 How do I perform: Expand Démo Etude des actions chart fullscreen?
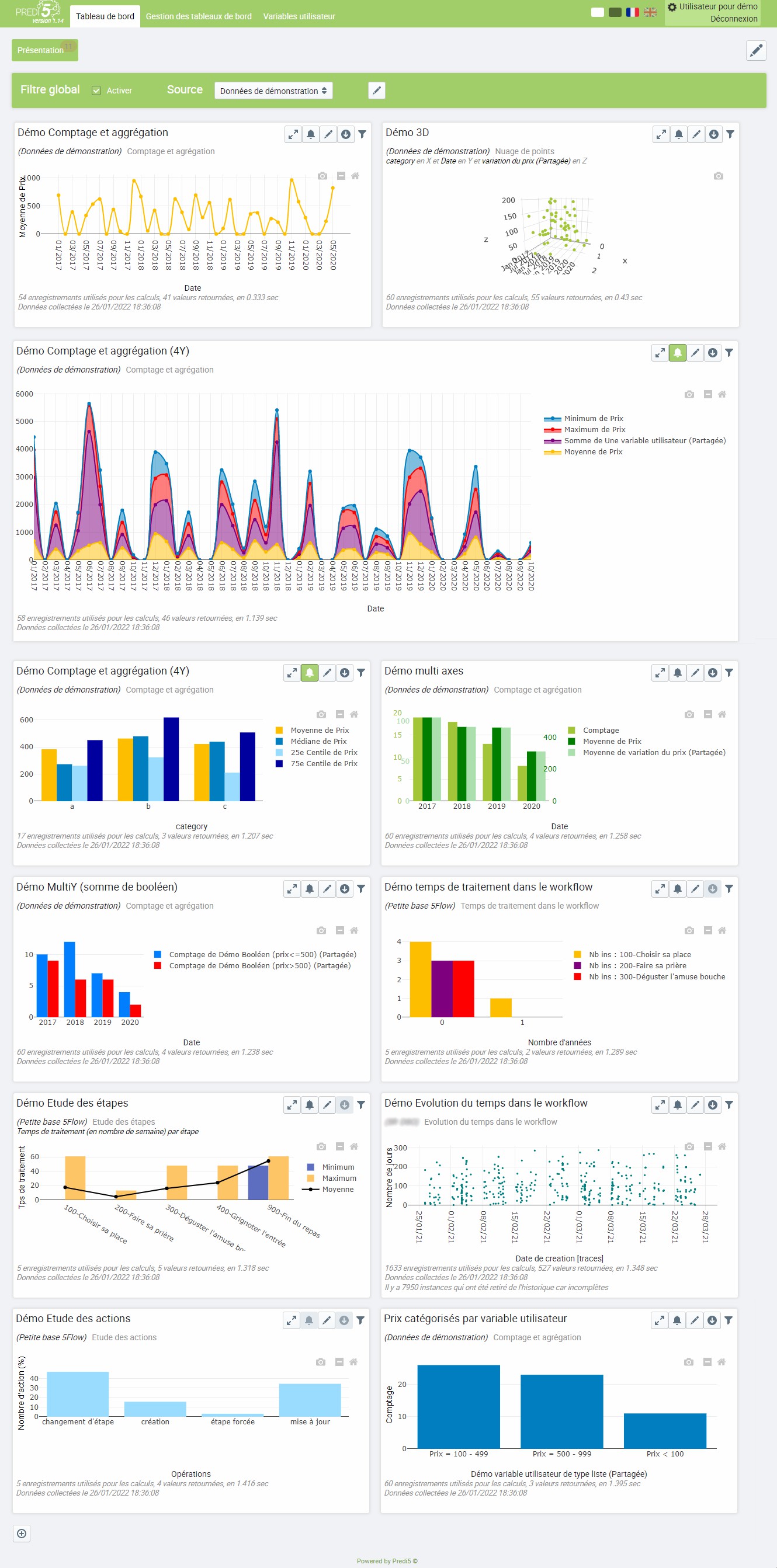click(x=291, y=1321)
